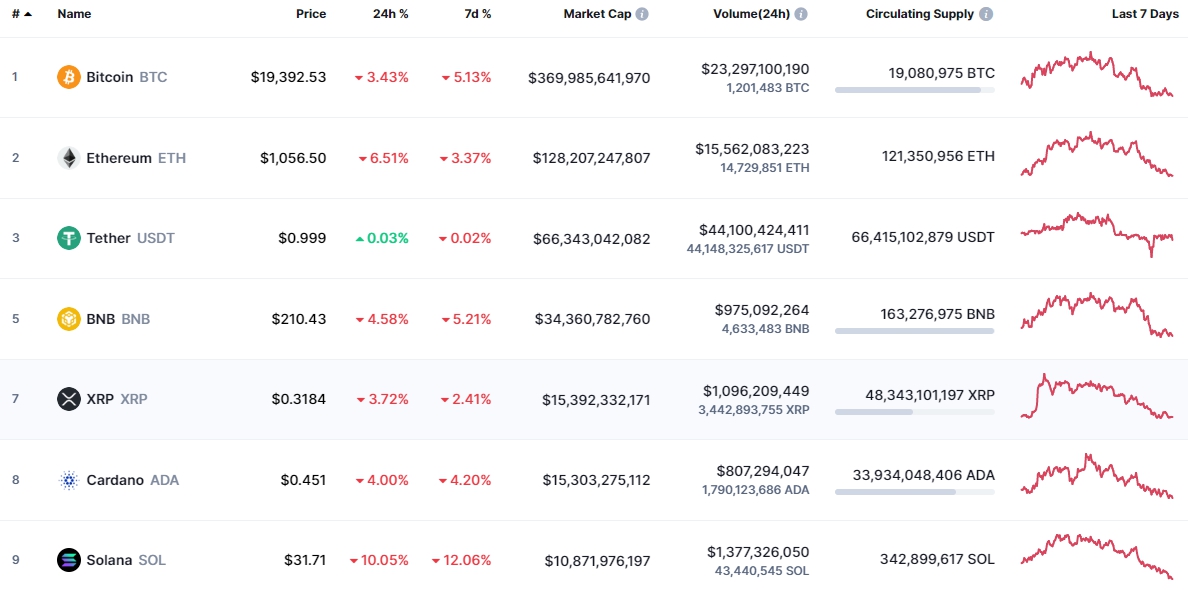Click Cardano volume $807,294,047
The width and height of the screenshot is (1188, 594).
pyautogui.click(x=762, y=471)
